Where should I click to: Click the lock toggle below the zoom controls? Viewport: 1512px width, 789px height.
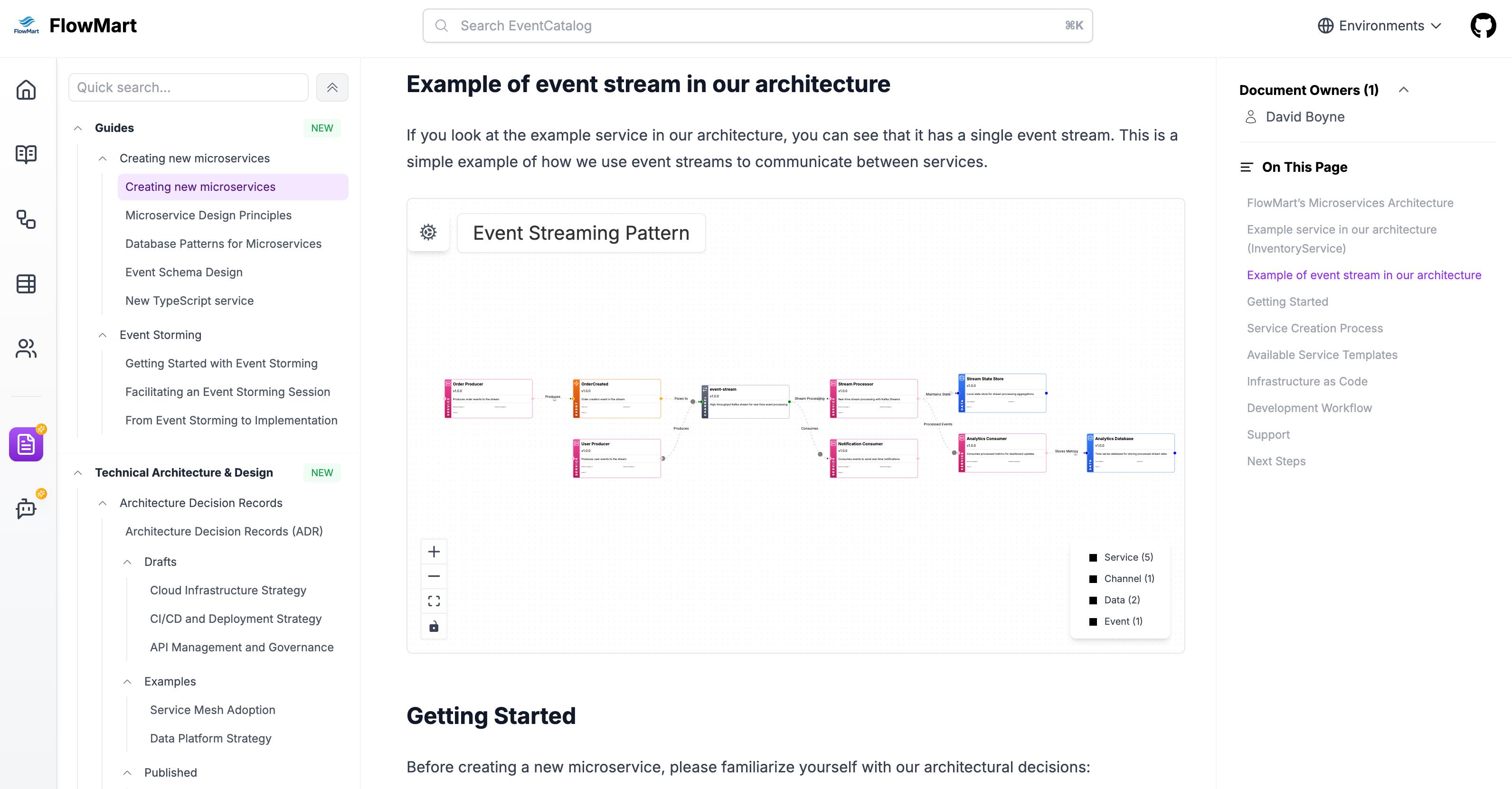tap(434, 626)
